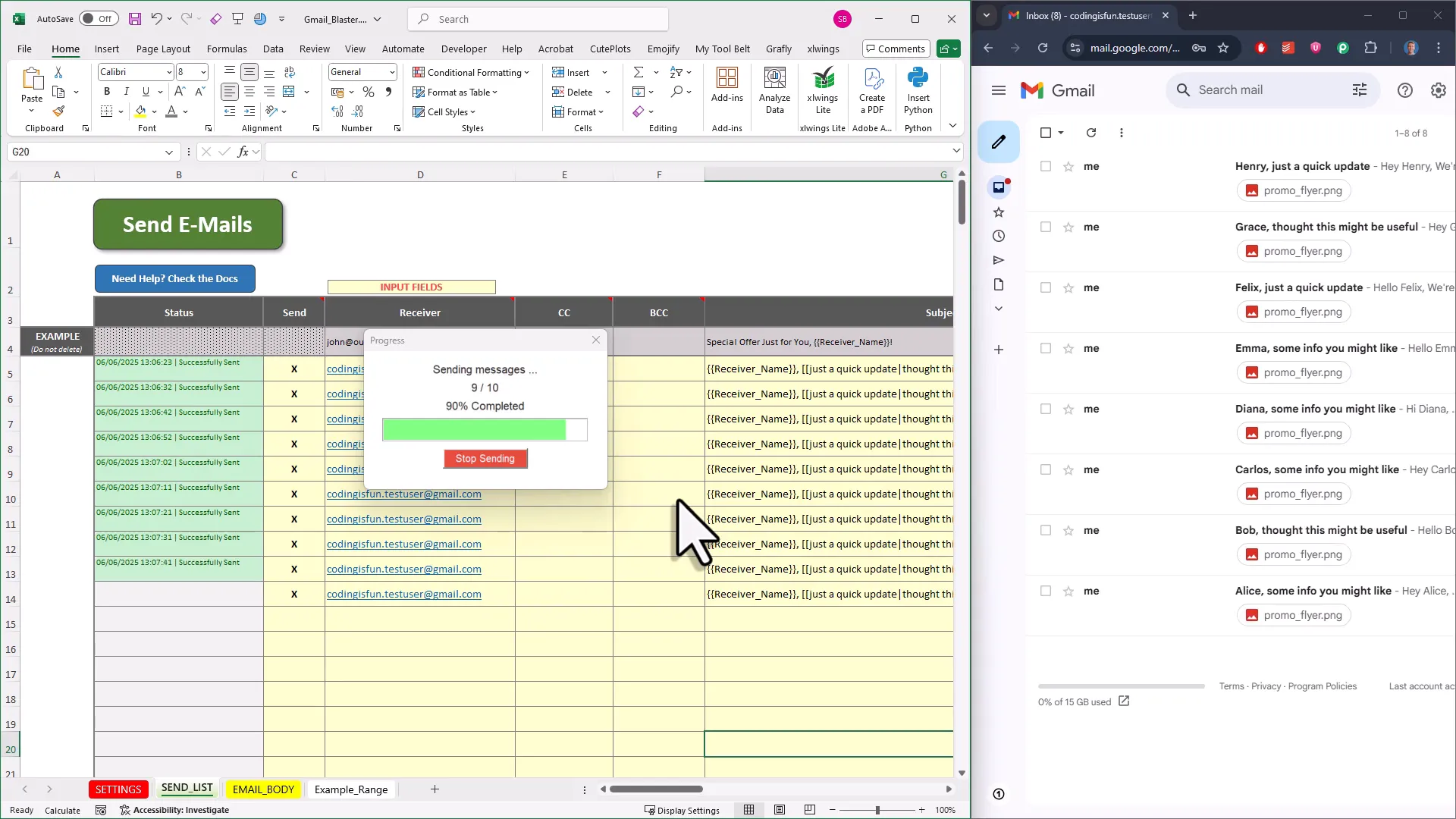Open Gmail Compose with the pencil icon
Image resolution: width=1456 pixels, height=819 pixels.
(998, 141)
